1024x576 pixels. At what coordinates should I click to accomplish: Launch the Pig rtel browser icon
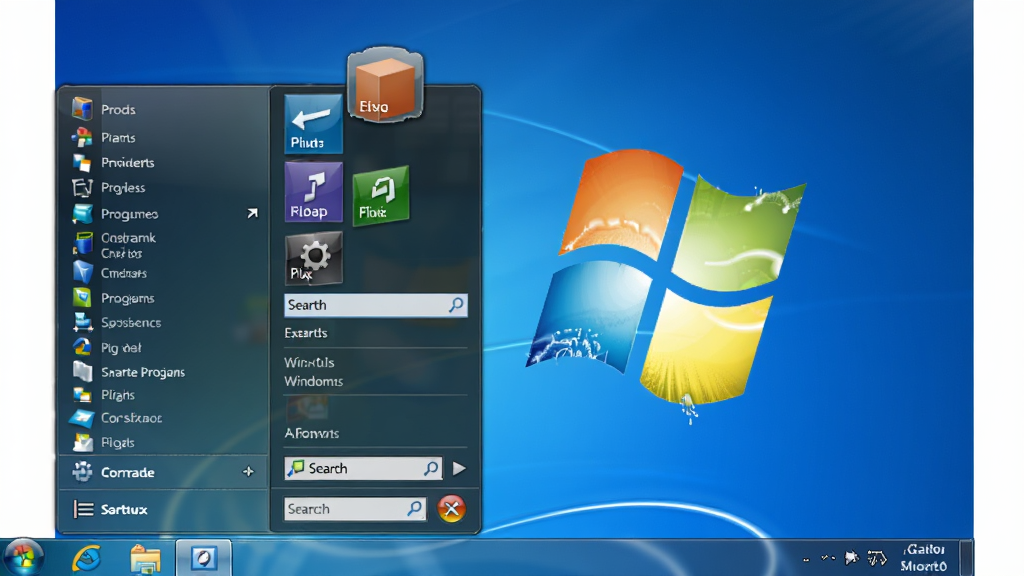82,347
